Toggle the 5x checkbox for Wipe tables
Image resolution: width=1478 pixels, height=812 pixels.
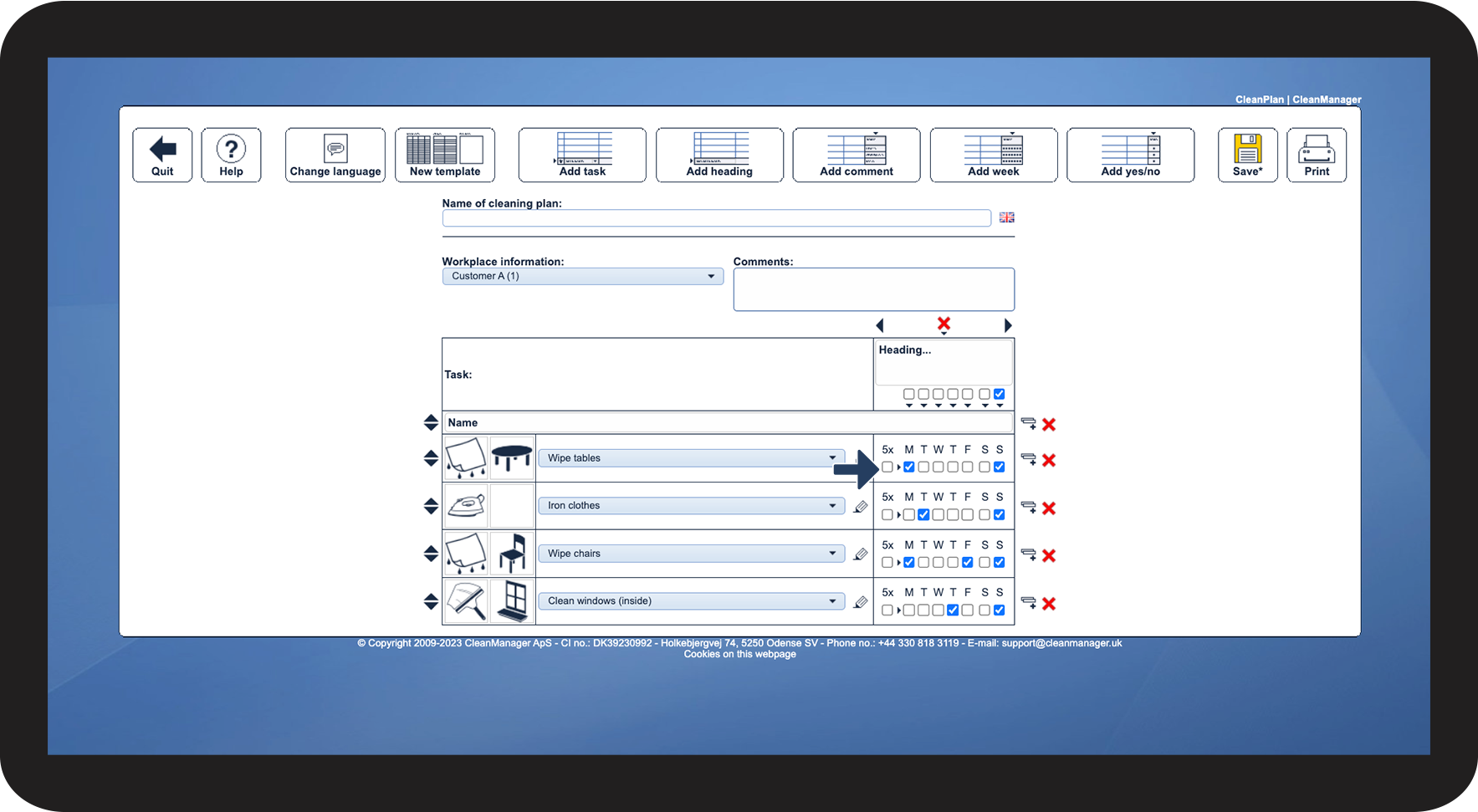887,467
